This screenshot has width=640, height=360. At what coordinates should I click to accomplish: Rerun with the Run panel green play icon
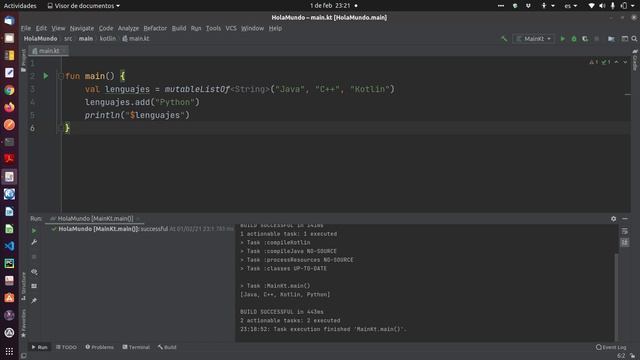tap(34, 231)
